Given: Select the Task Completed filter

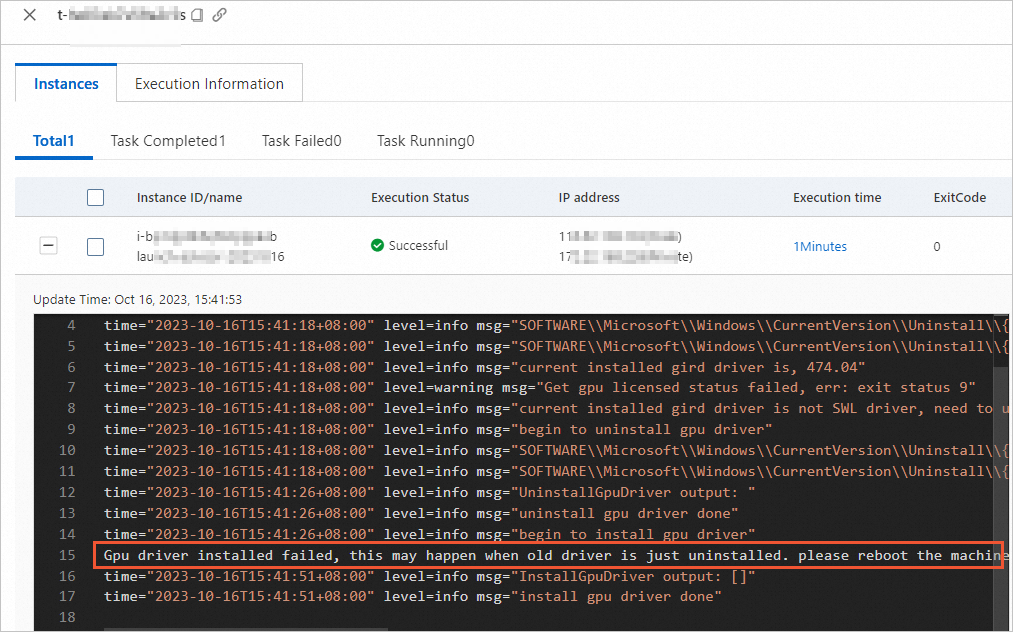Looking at the screenshot, I should pos(167,141).
